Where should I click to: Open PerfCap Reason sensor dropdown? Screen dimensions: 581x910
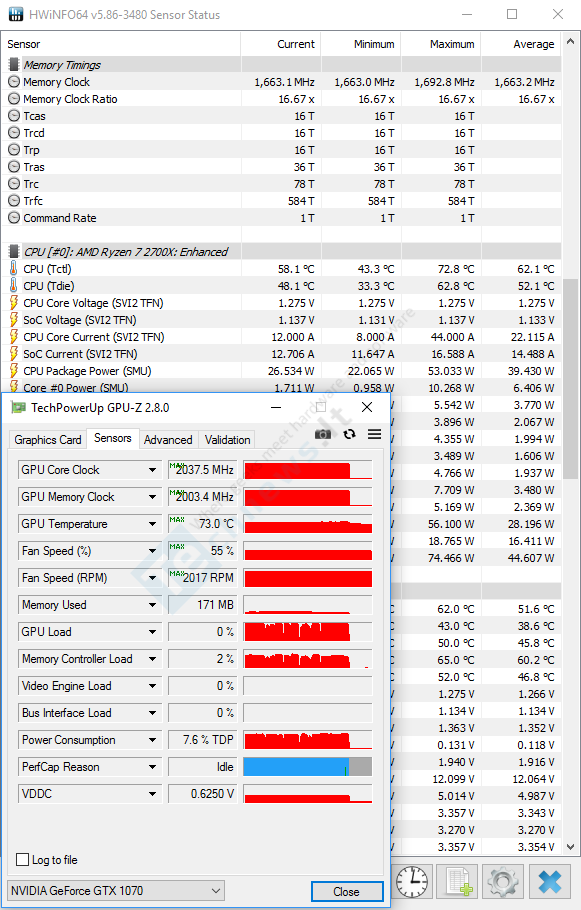pyautogui.click(x=152, y=767)
